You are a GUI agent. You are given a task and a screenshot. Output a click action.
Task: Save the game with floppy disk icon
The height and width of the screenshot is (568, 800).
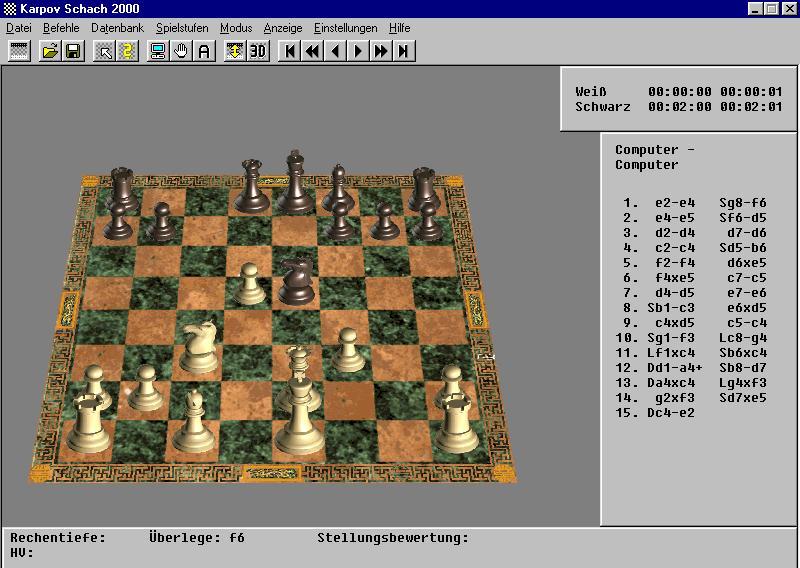[73, 51]
